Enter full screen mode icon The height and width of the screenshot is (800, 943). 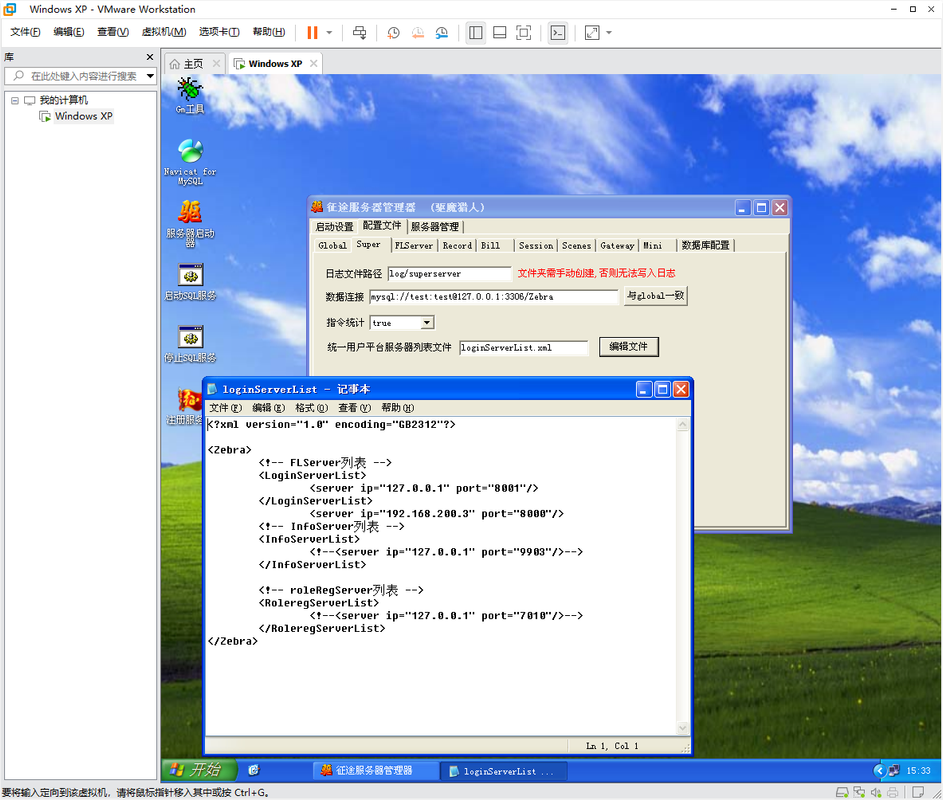point(523,32)
